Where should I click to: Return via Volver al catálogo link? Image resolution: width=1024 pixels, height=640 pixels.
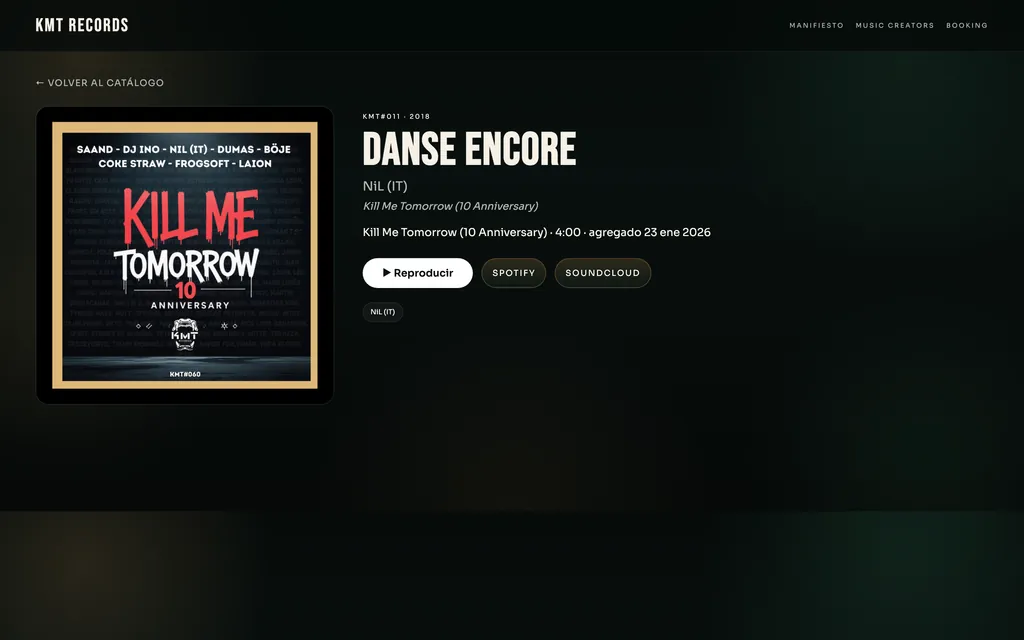[x=100, y=83]
